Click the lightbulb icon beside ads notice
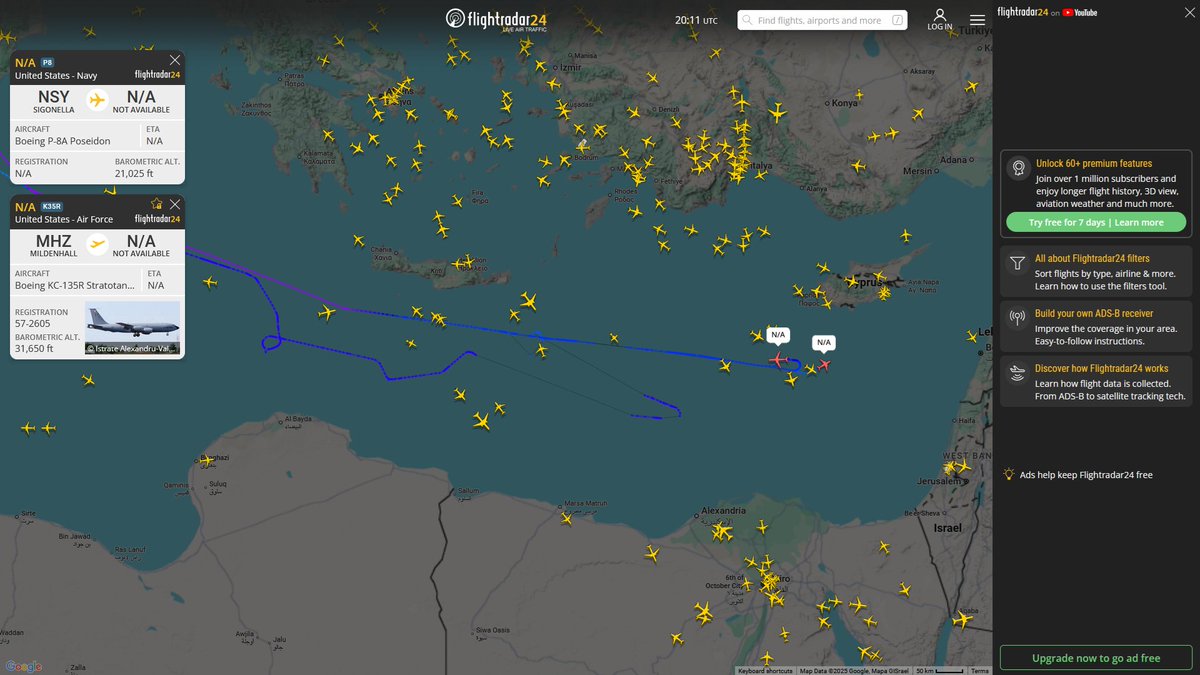The height and width of the screenshot is (675, 1200). coord(1009,474)
